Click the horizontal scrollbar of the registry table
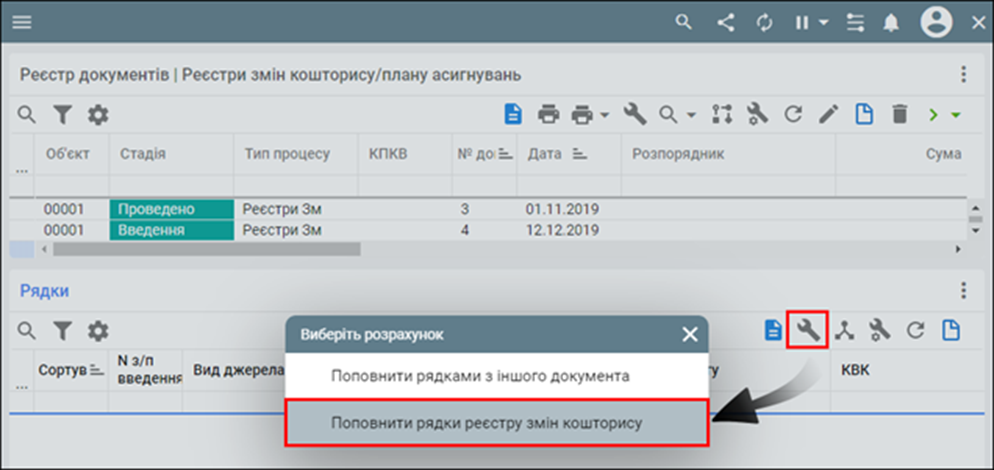 [x=200, y=248]
